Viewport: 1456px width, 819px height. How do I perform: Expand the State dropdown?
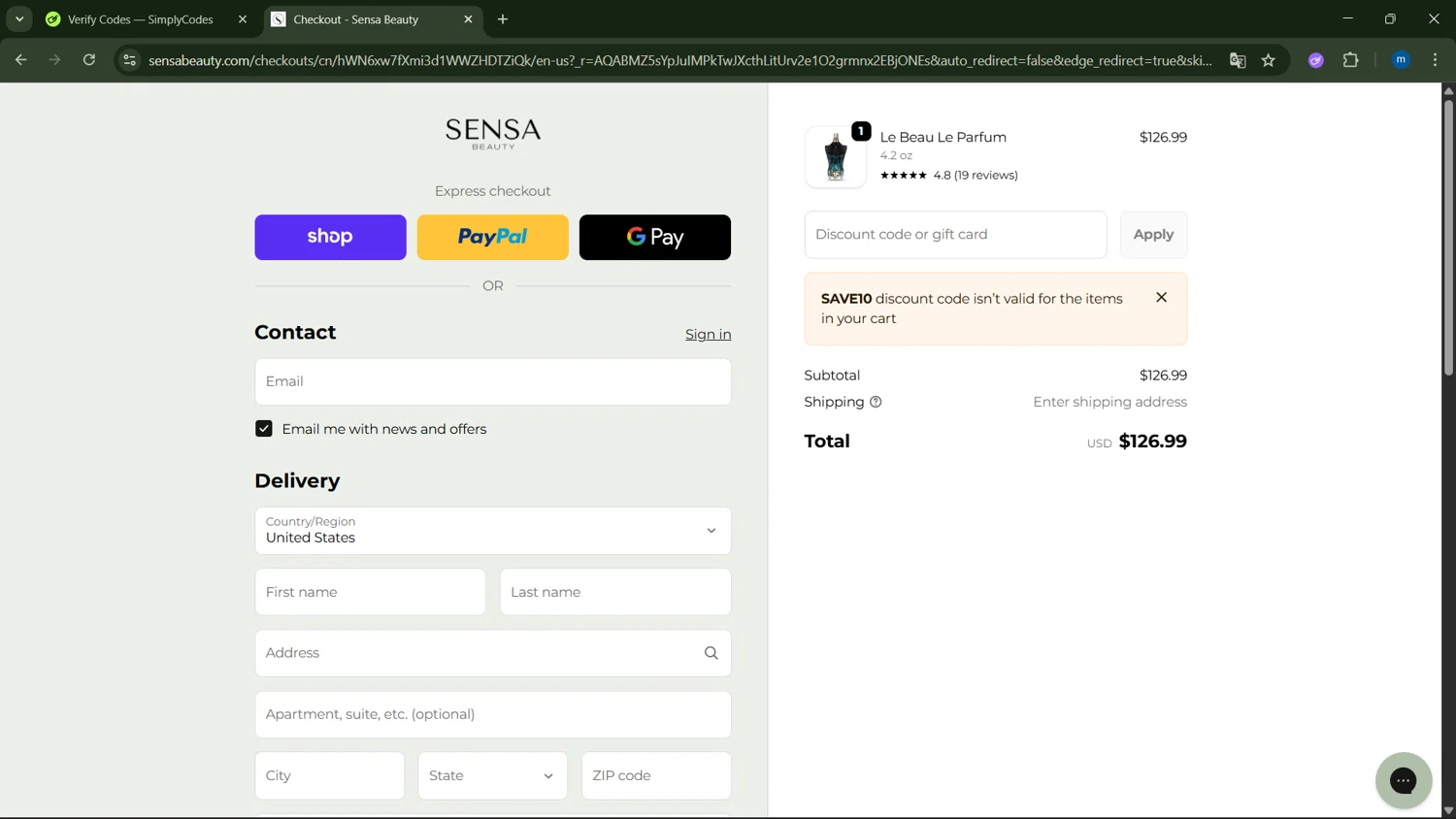coord(492,775)
